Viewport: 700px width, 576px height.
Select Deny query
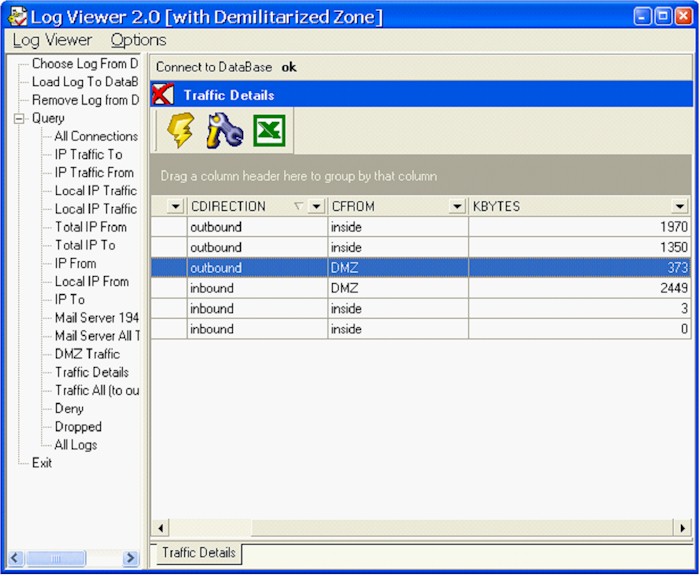pos(69,409)
